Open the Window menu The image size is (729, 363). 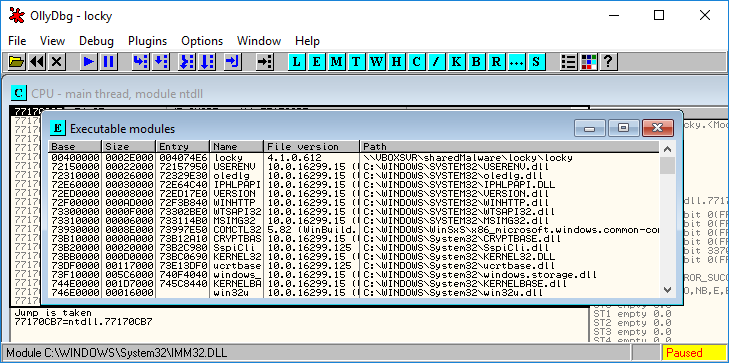tap(259, 41)
